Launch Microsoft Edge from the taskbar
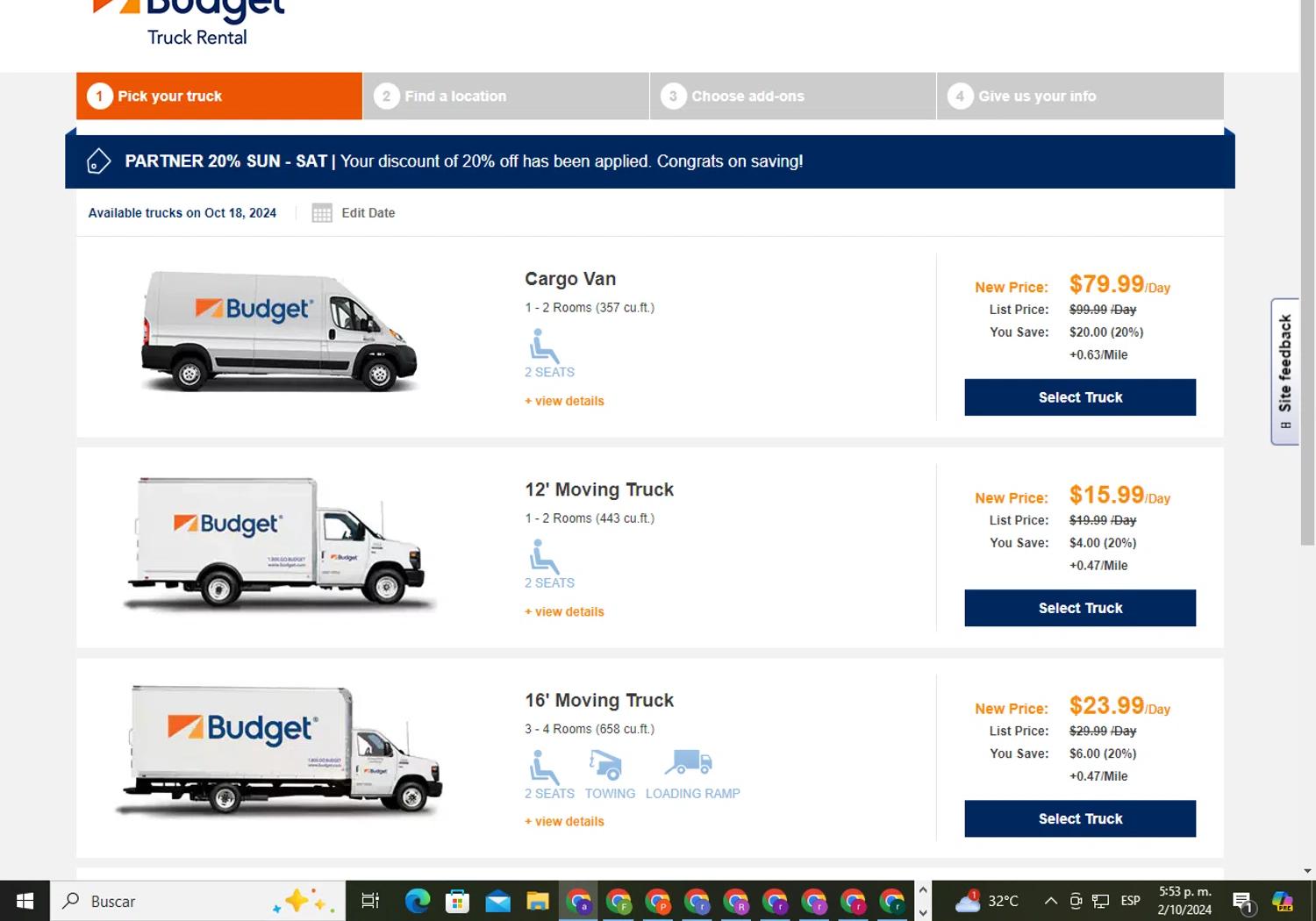 (x=418, y=901)
